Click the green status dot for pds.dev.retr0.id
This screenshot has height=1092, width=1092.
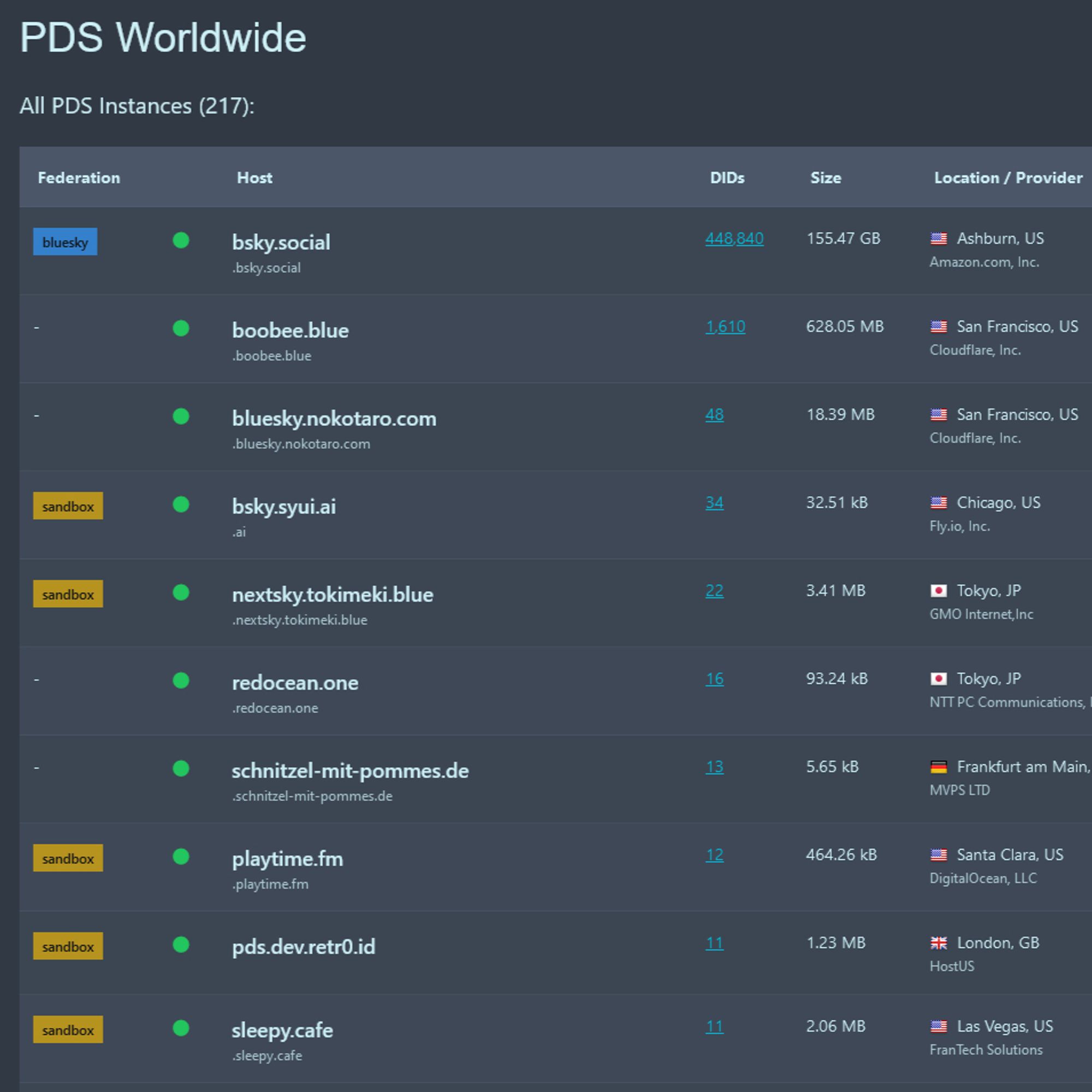coord(181,945)
